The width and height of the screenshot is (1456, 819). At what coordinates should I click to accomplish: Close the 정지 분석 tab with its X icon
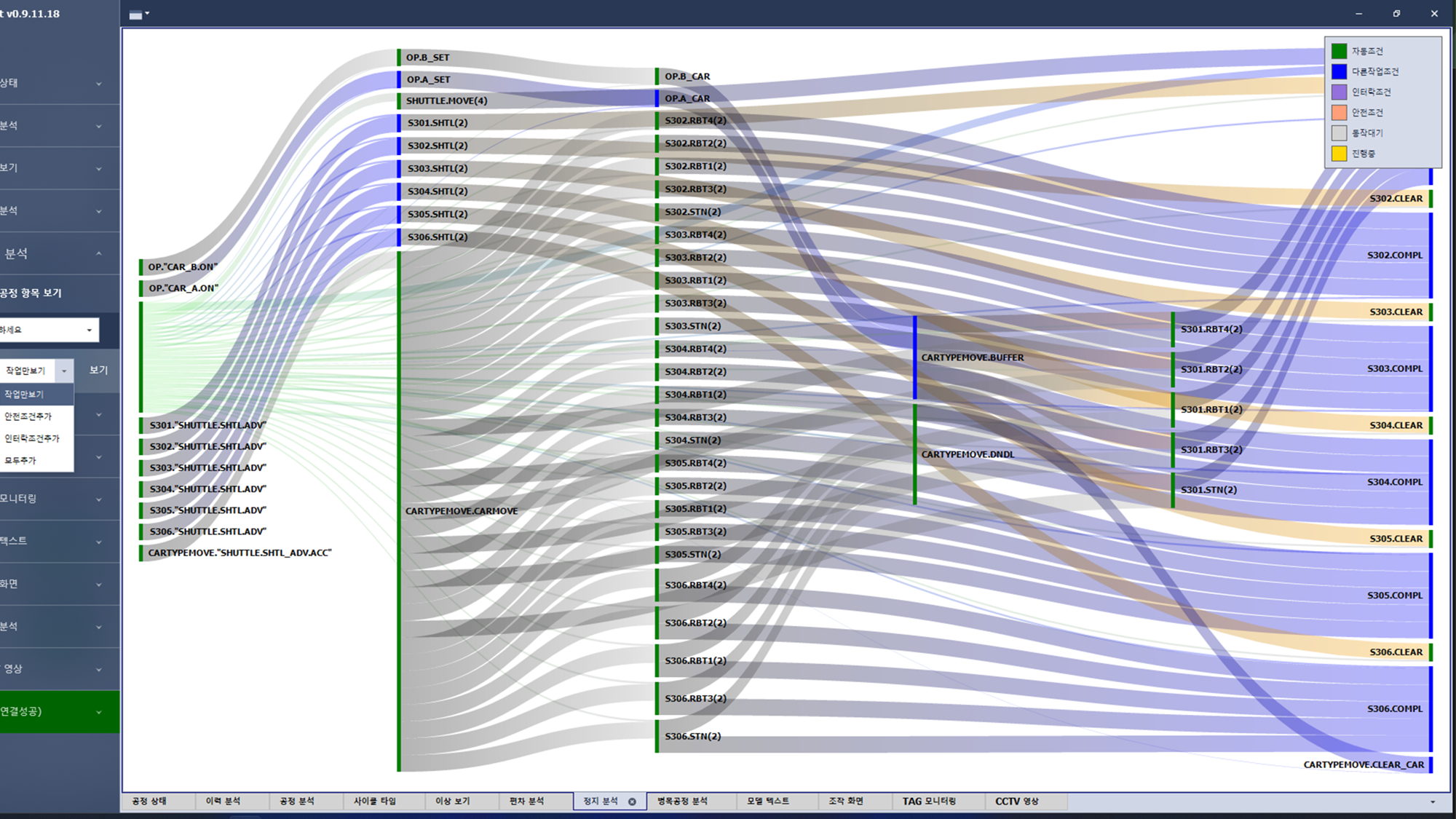632,802
